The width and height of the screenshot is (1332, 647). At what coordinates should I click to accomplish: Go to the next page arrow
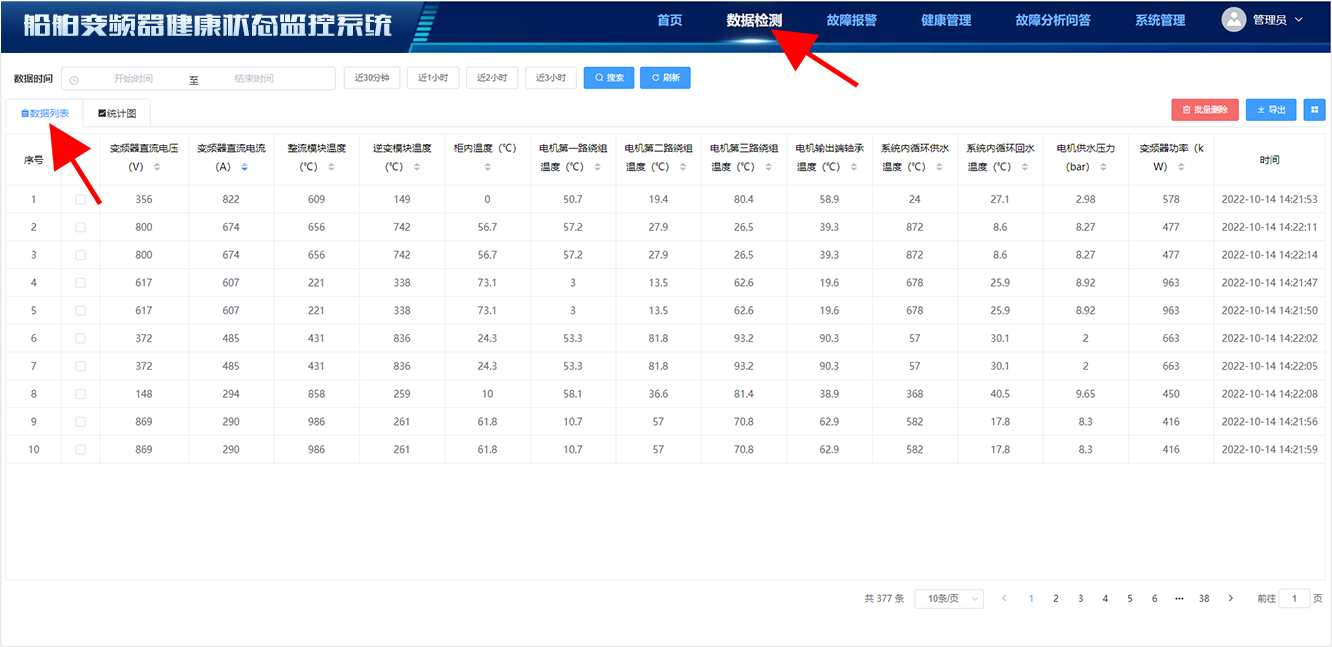tap(1231, 598)
